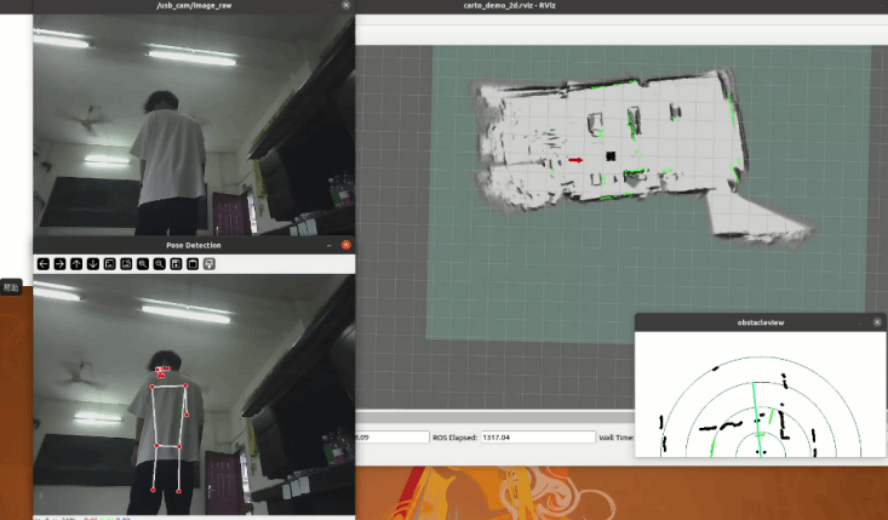Close the obstacleview window

tap(877, 322)
